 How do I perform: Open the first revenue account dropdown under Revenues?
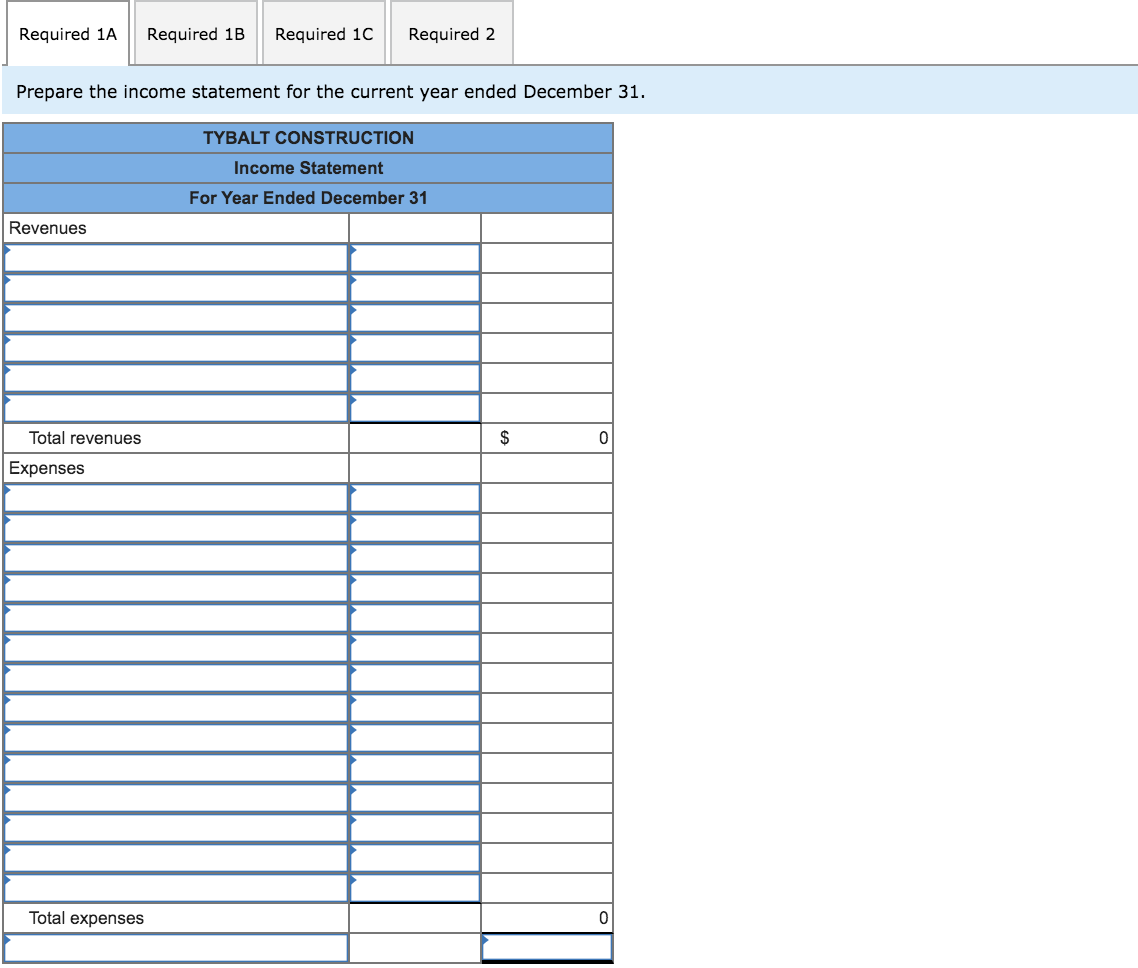click(176, 257)
